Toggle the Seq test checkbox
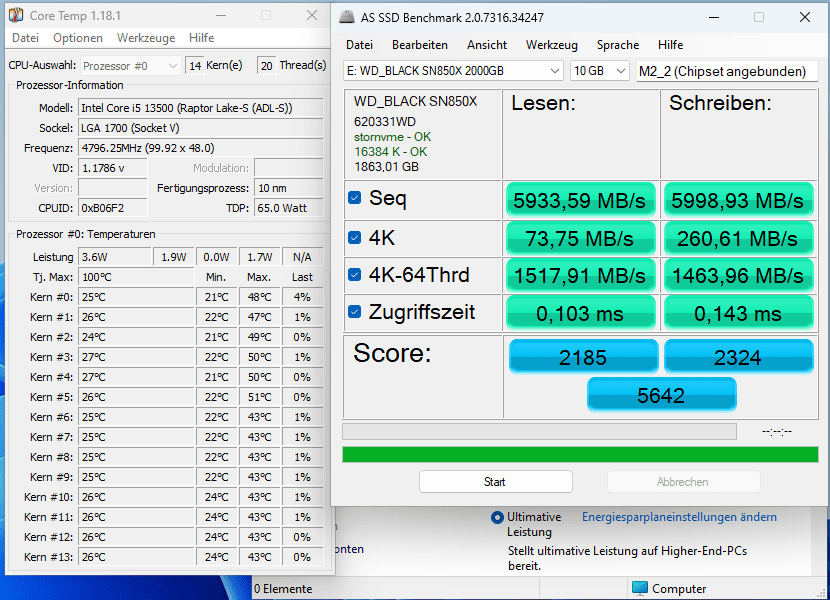Screen dimensions: 830x600 click(355, 198)
